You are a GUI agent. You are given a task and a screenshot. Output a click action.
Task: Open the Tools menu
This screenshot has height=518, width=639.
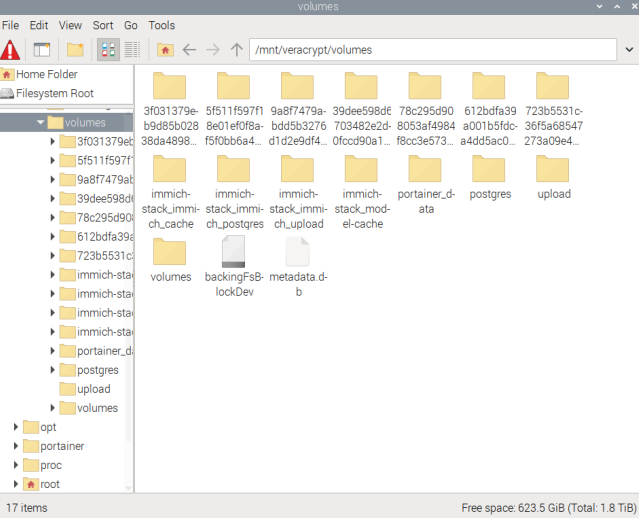click(x=161, y=25)
